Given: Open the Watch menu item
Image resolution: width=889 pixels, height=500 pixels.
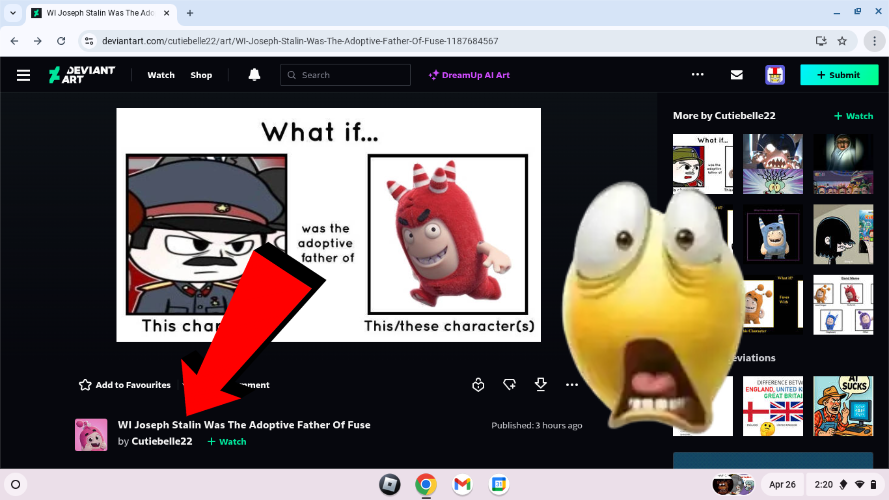Looking at the screenshot, I should pyautogui.click(x=161, y=75).
